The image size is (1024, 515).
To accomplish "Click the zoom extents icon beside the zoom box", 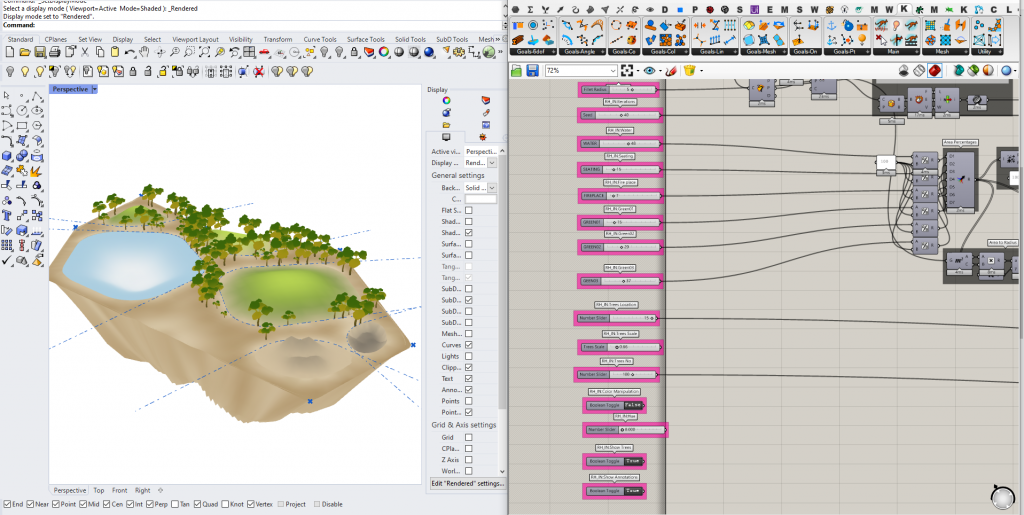I will coord(627,71).
